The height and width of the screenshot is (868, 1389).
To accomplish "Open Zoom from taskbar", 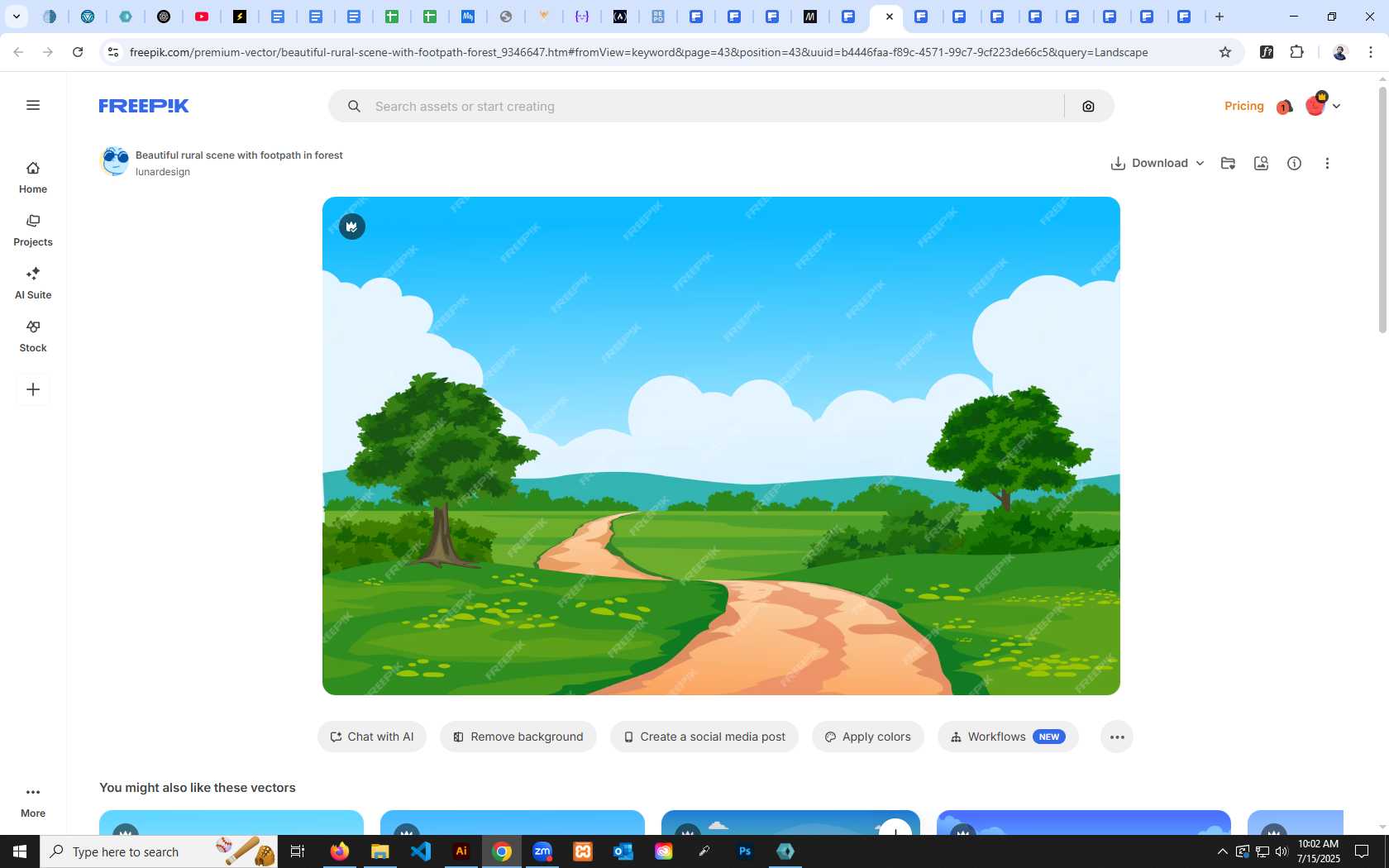I will (542, 851).
